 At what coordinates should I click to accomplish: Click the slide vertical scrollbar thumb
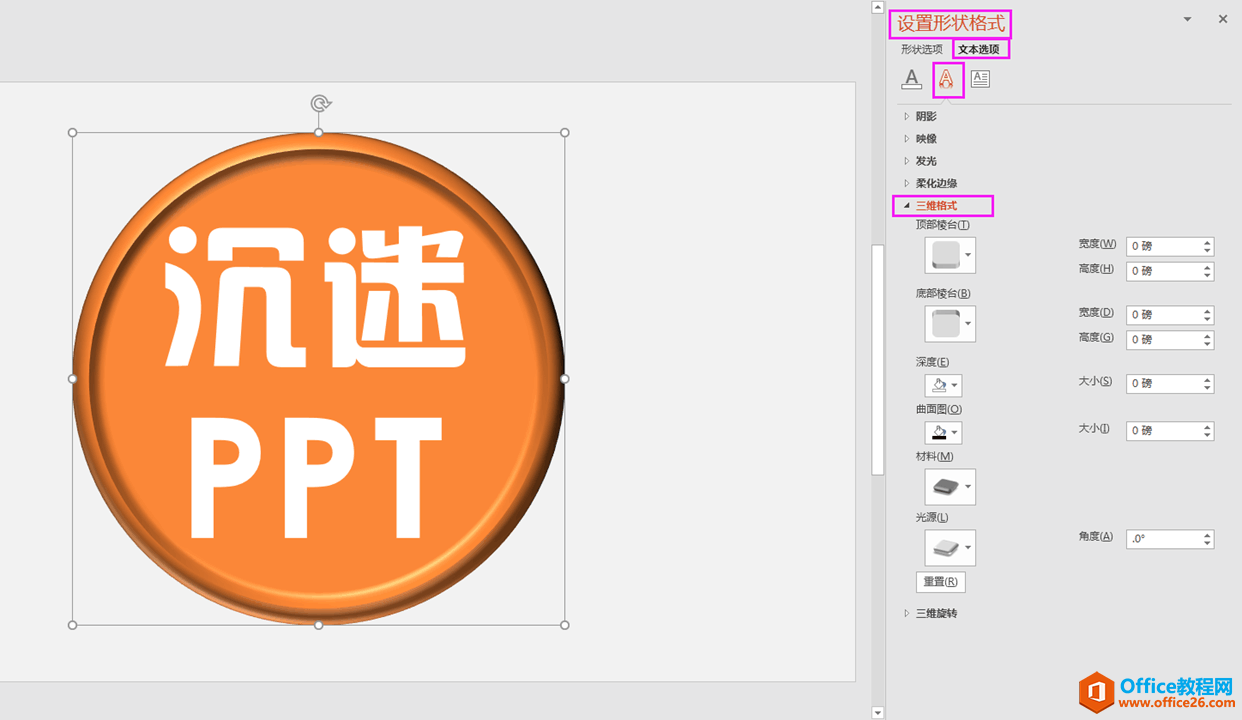[x=877, y=358]
